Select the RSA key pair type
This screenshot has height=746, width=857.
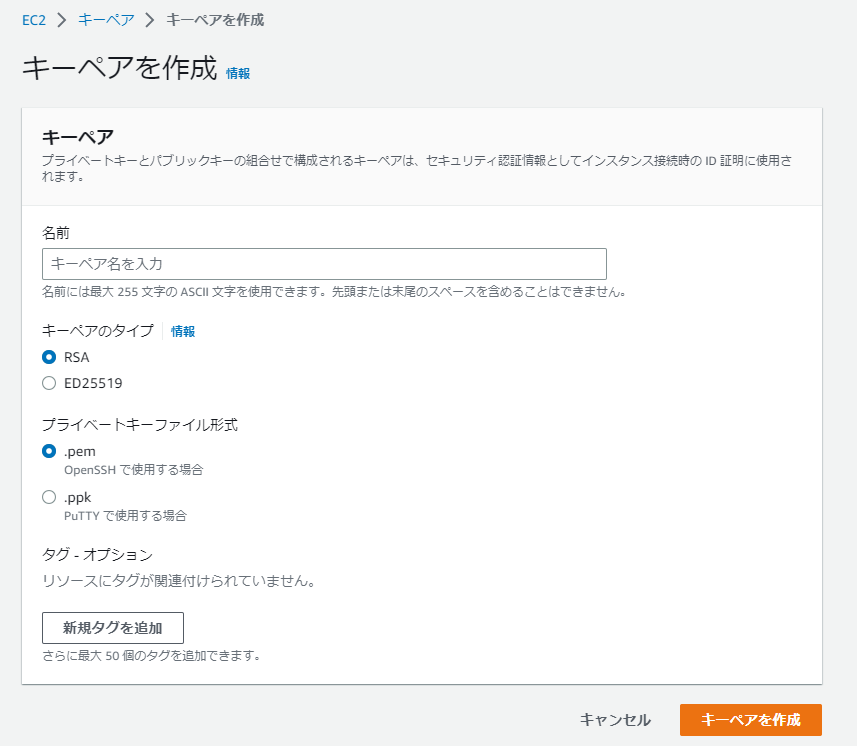49,357
